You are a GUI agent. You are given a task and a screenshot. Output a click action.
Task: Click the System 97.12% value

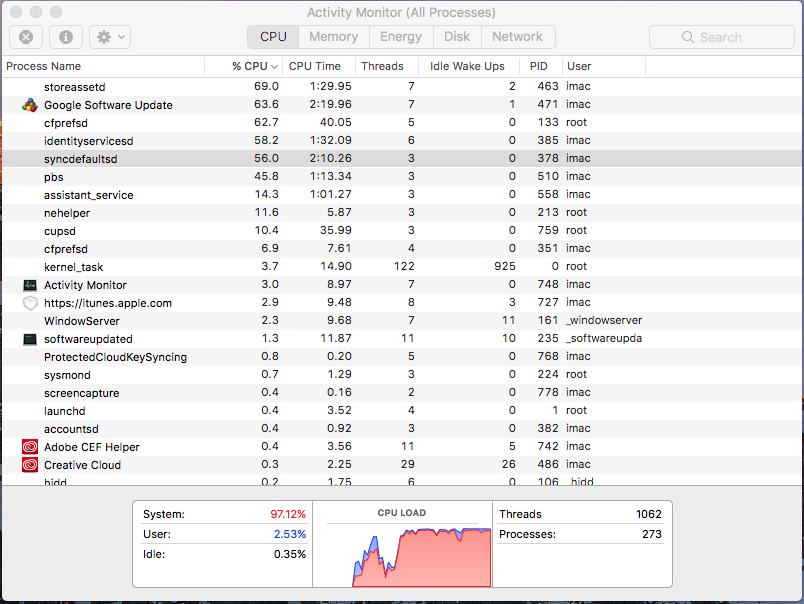coord(288,514)
